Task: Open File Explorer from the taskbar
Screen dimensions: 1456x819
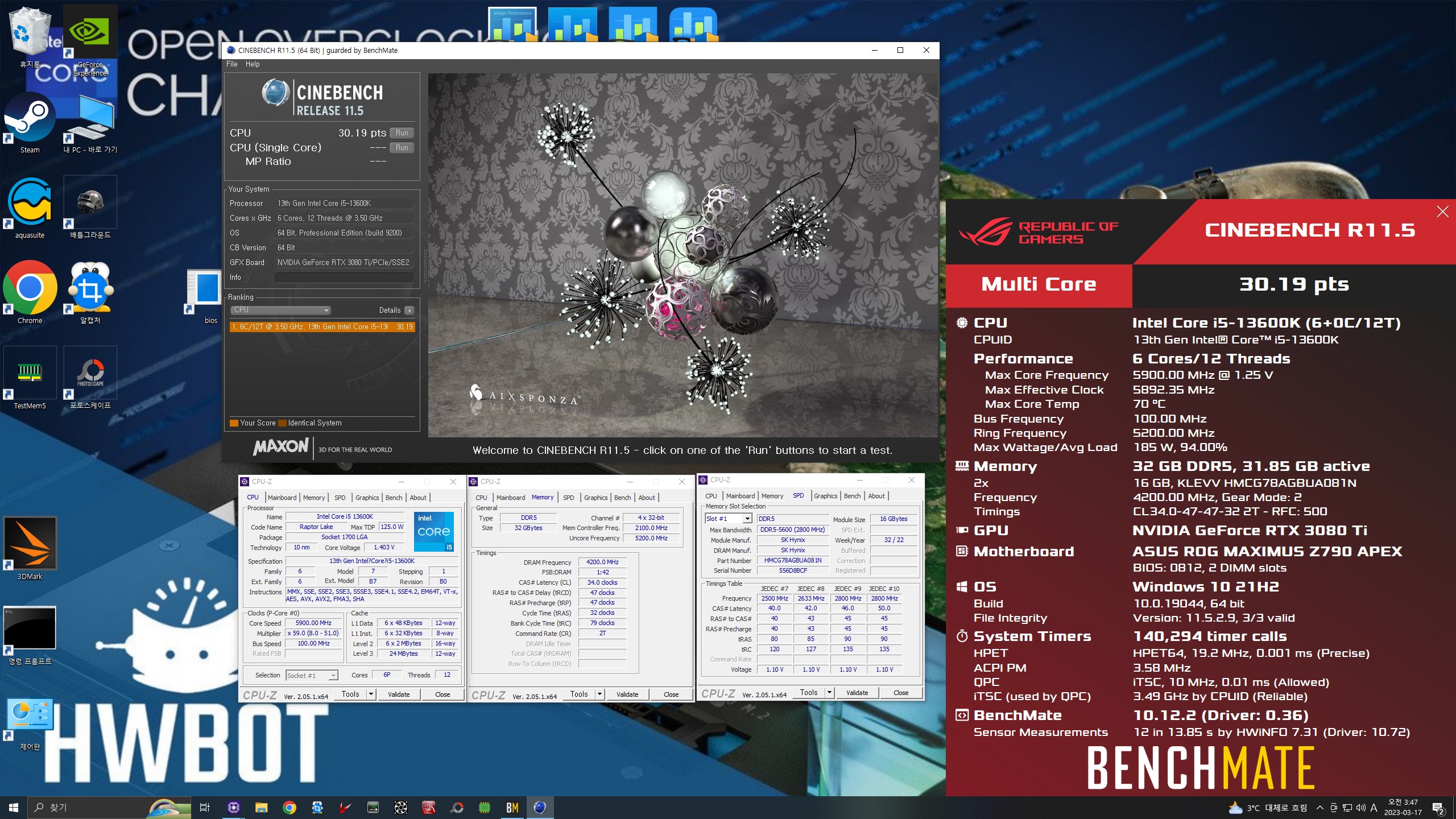Action: (x=261, y=807)
